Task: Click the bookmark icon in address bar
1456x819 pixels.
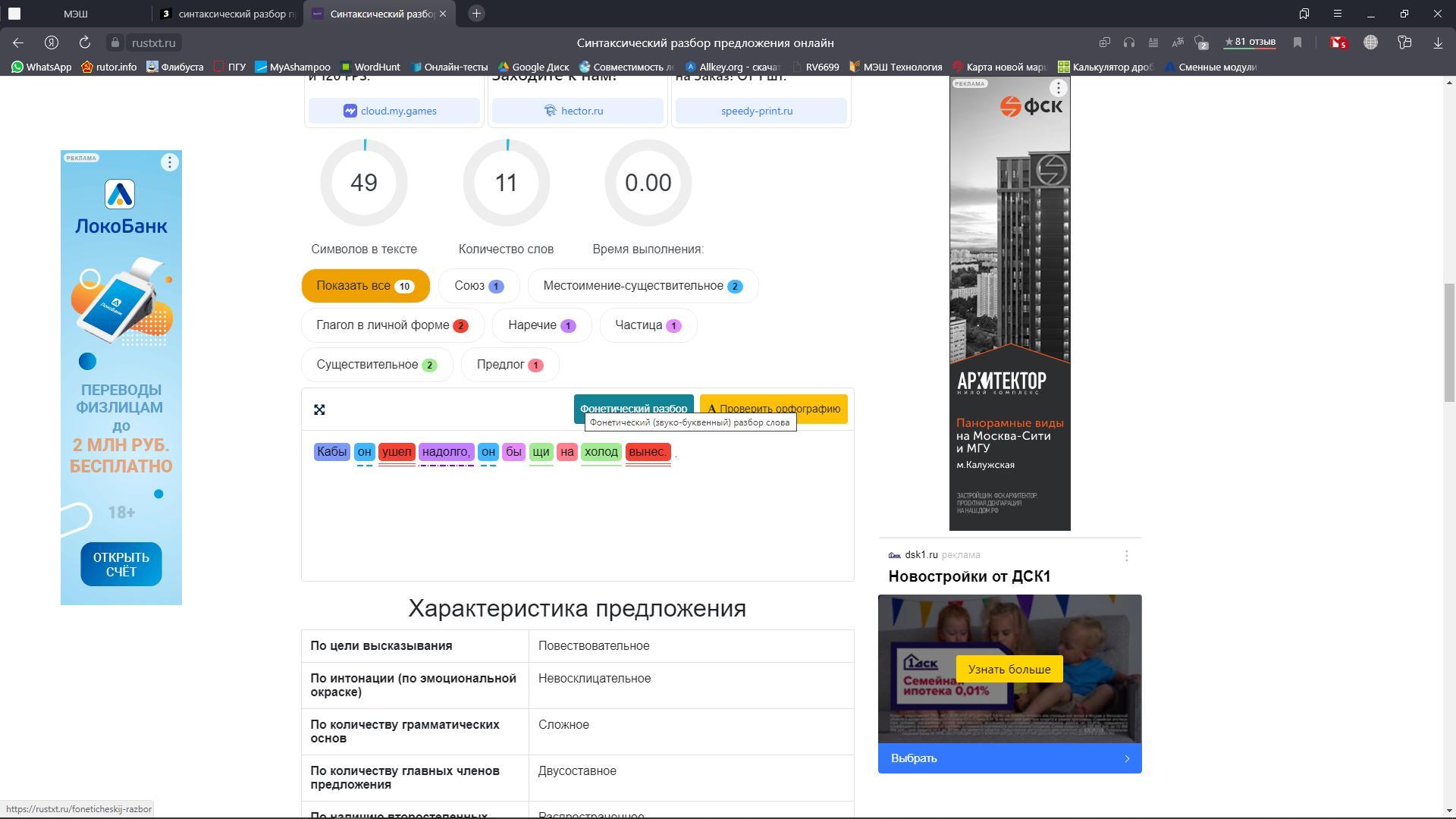Action: tap(1298, 42)
